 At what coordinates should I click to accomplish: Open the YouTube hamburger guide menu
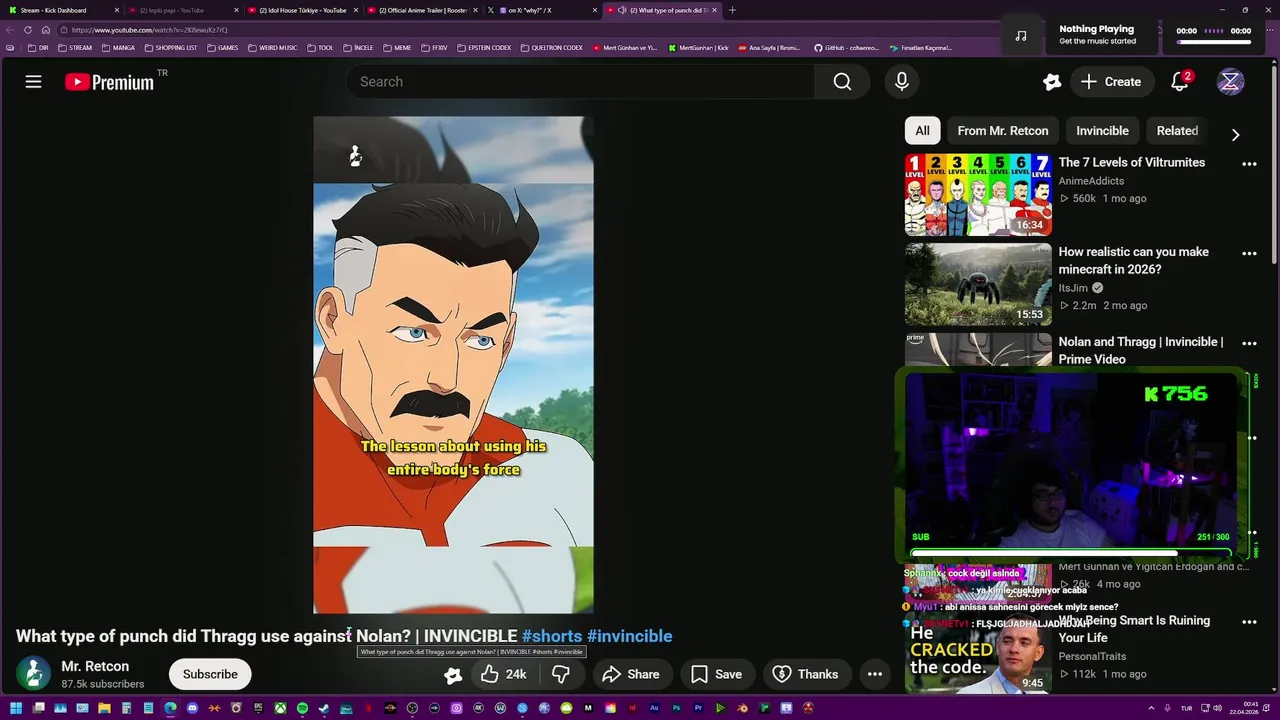click(33, 82)
